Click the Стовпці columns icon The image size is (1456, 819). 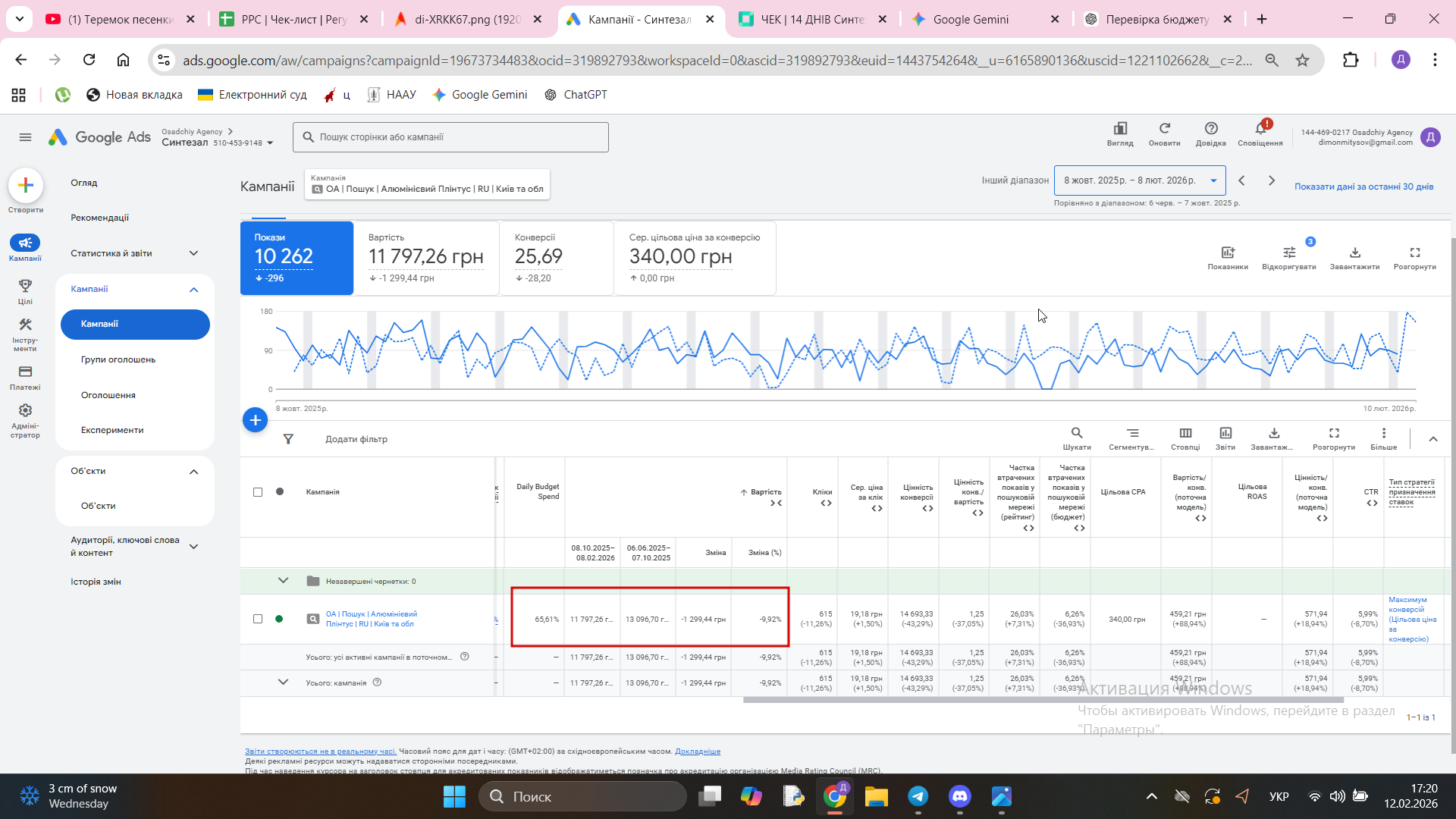click(1185, 434)
